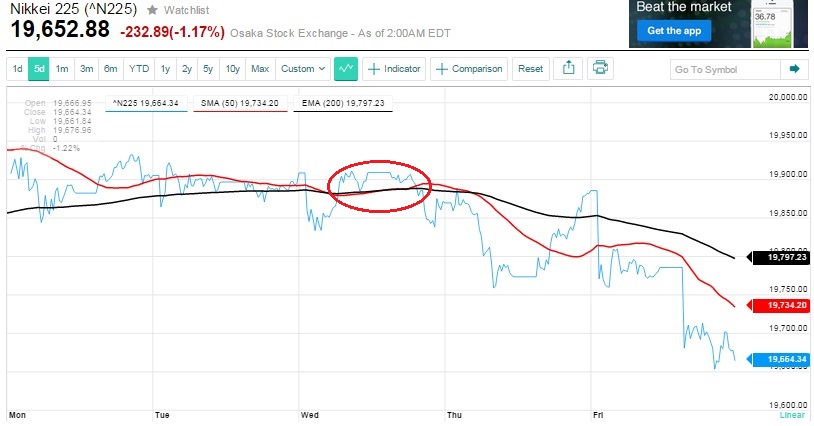This screenshot has width=814, height=426.
Task: Print the chart using printer icon
Action: click(600, 69)
